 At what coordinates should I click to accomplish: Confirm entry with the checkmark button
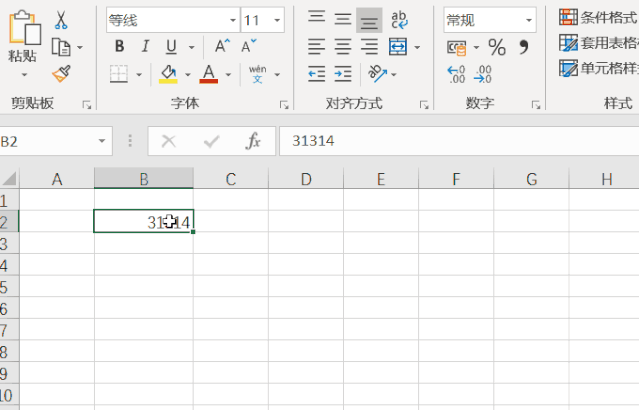point(212,141)
